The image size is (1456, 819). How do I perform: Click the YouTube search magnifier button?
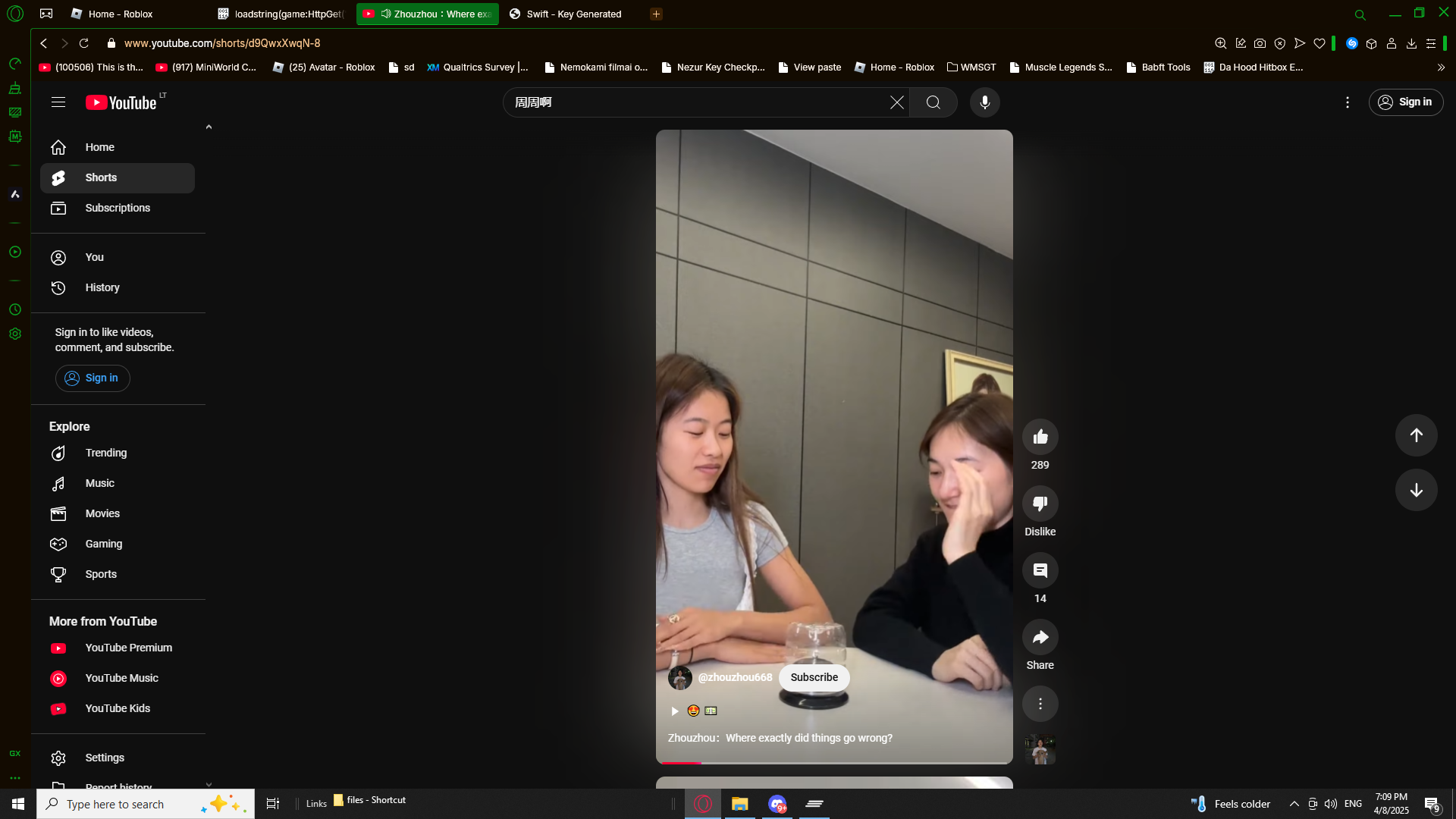[x=933, y=102]
